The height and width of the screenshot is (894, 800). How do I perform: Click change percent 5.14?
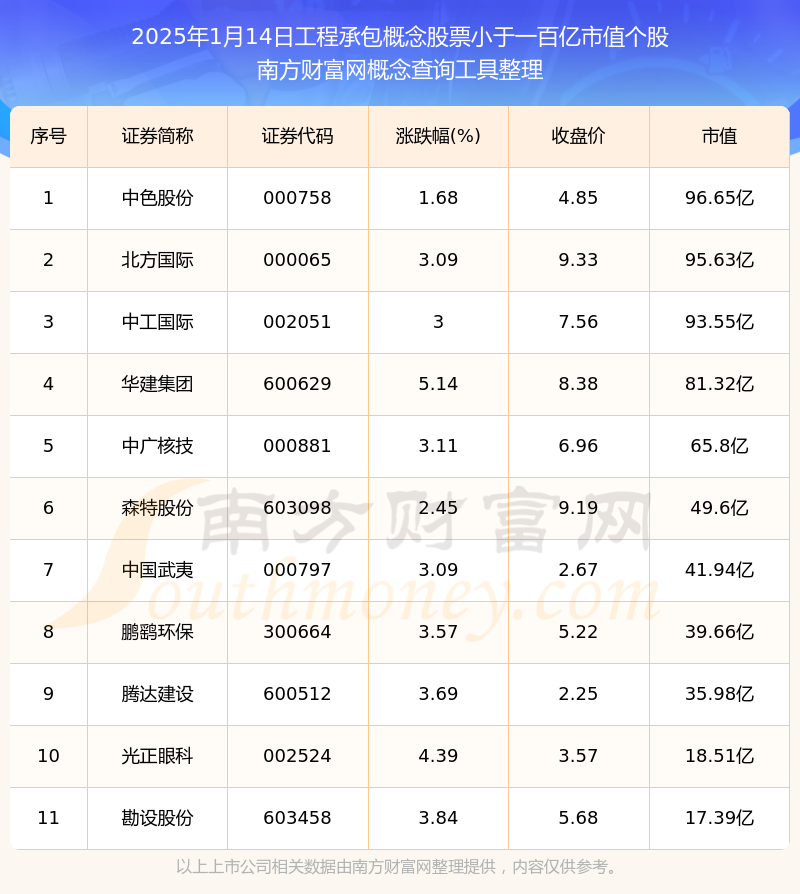[x=438, y=384]
